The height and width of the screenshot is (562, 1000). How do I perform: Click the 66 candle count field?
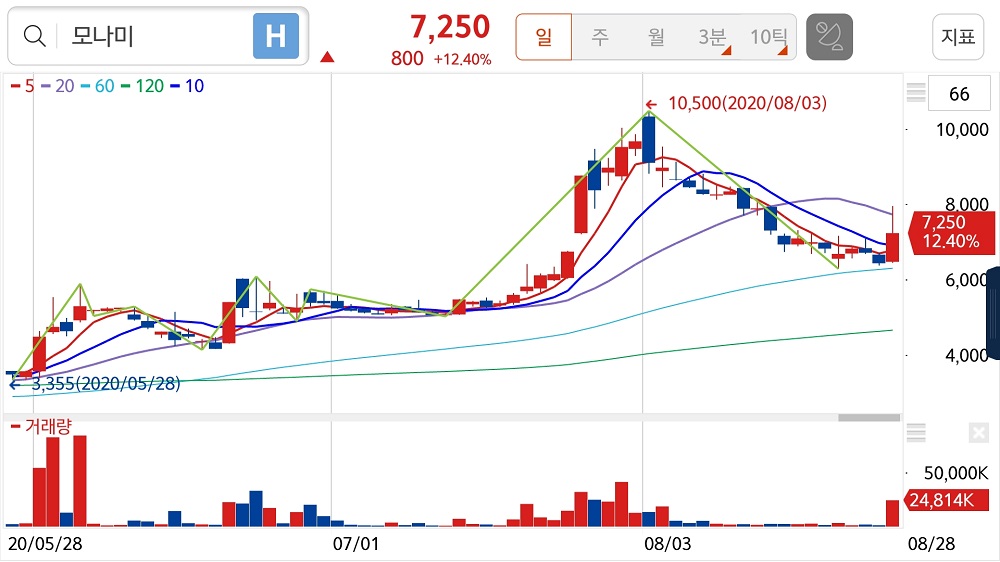pos(959,94)
